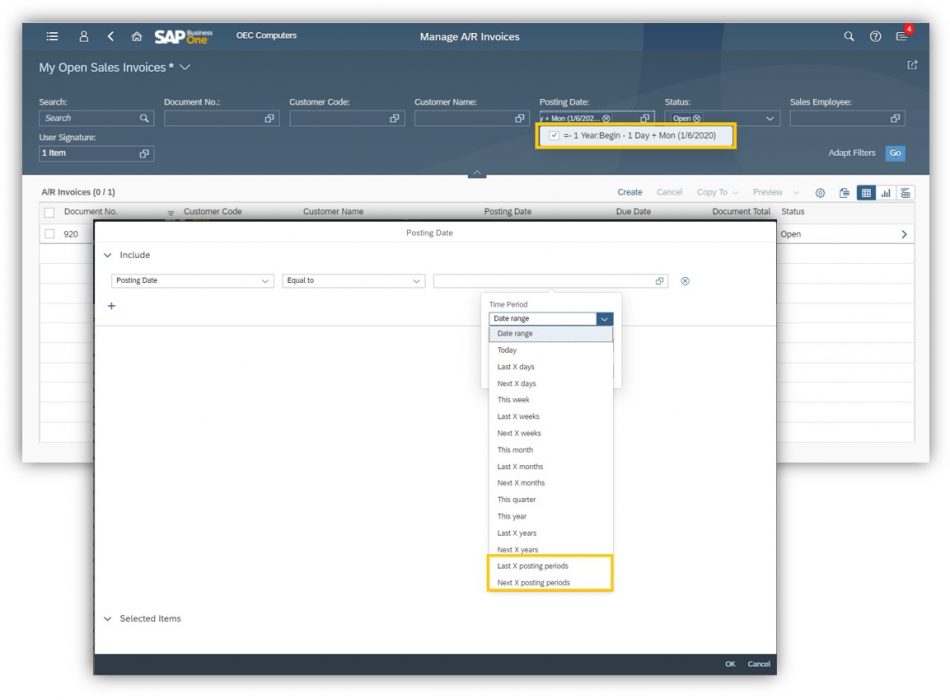Image resolution: width=950 pixels, height=700 pixels.
Task: Go to the home screen icon
Action: [136, 36]
